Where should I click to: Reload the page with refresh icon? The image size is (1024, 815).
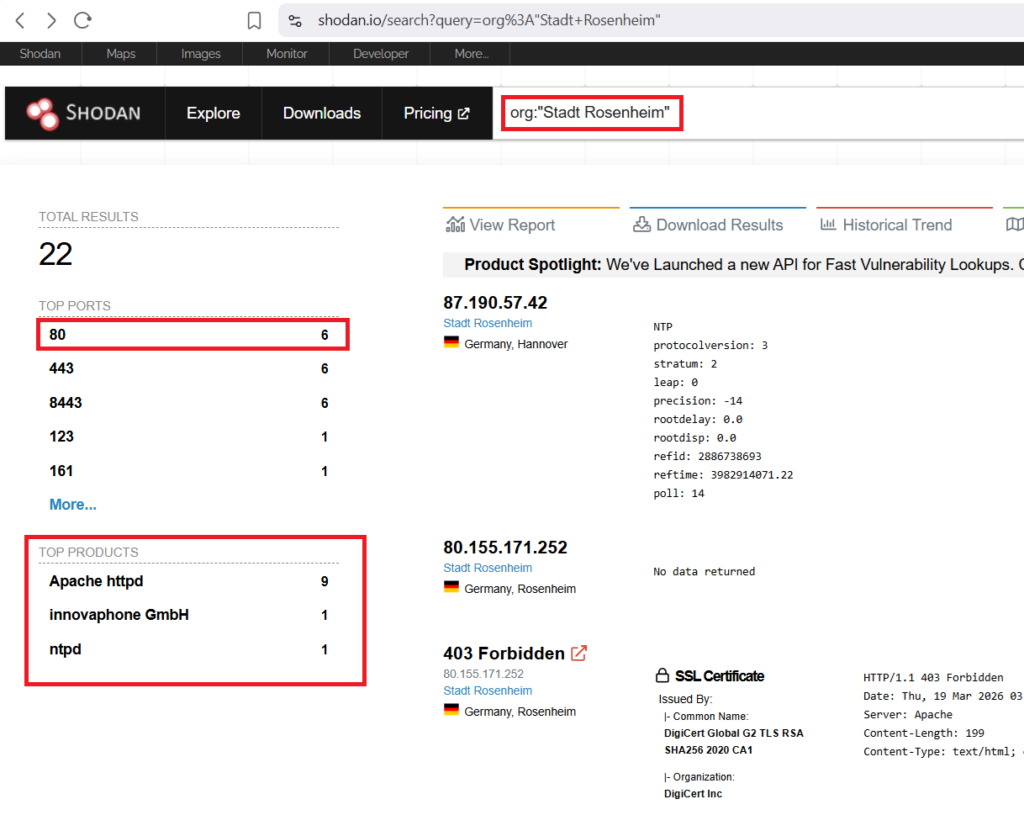point(83,20)
